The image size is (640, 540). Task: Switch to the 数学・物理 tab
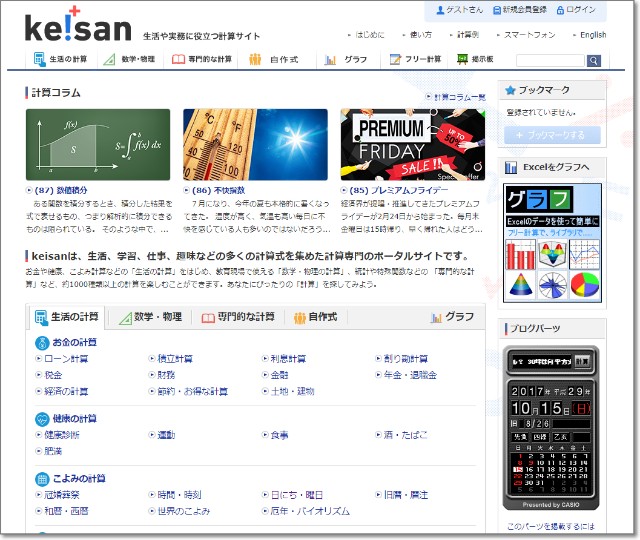(148, 317)
